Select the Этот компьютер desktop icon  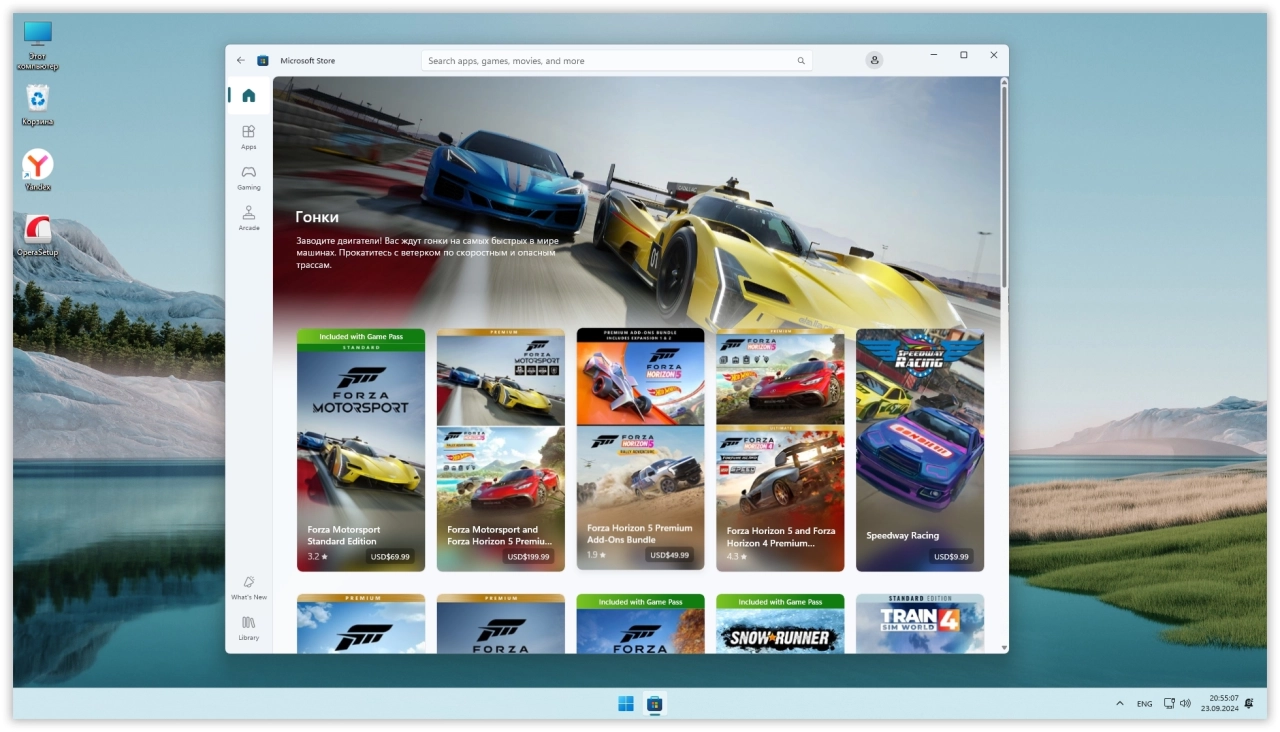[38, 46]
